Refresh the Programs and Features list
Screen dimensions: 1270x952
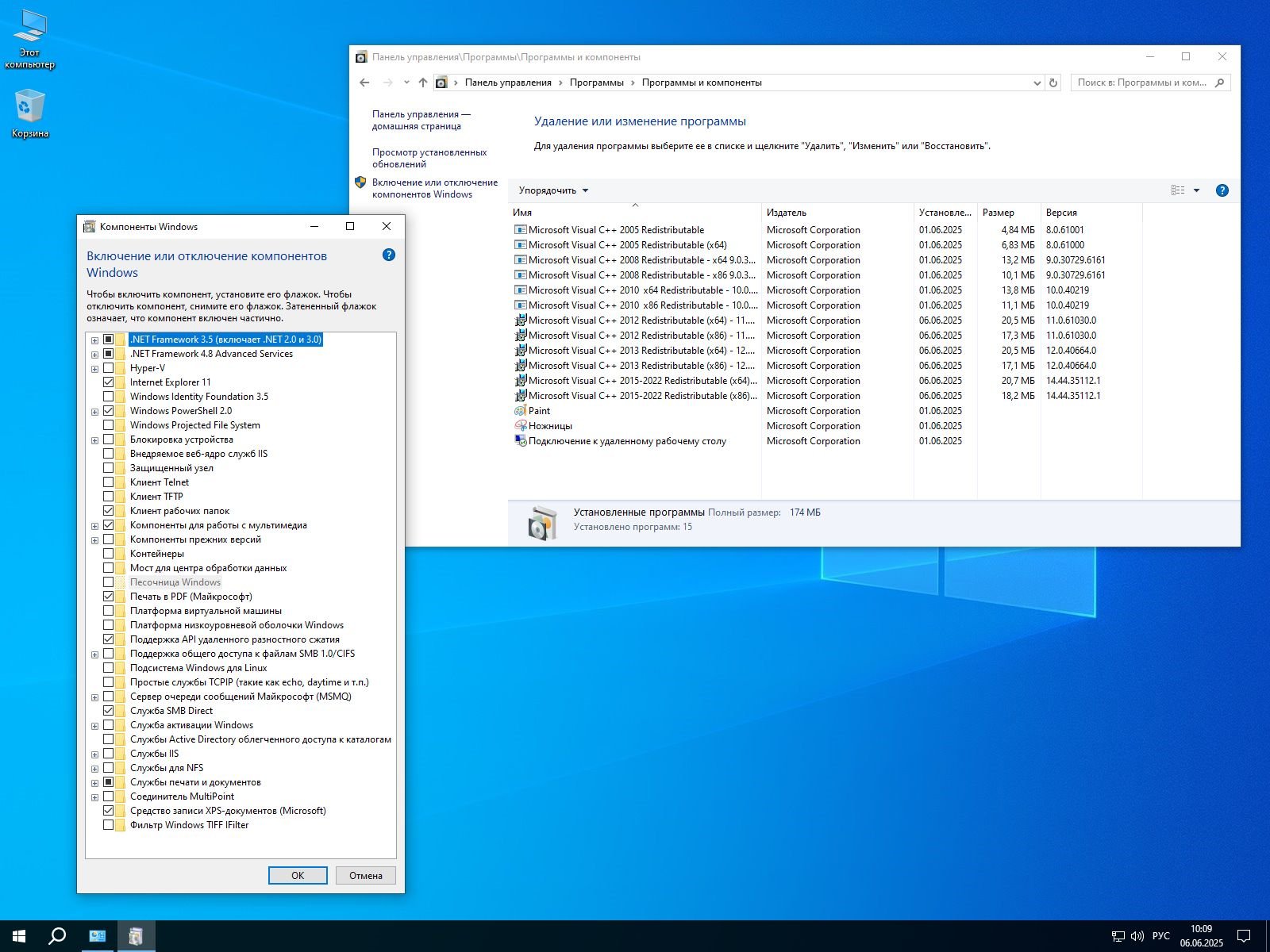[x=1053, y=83]
